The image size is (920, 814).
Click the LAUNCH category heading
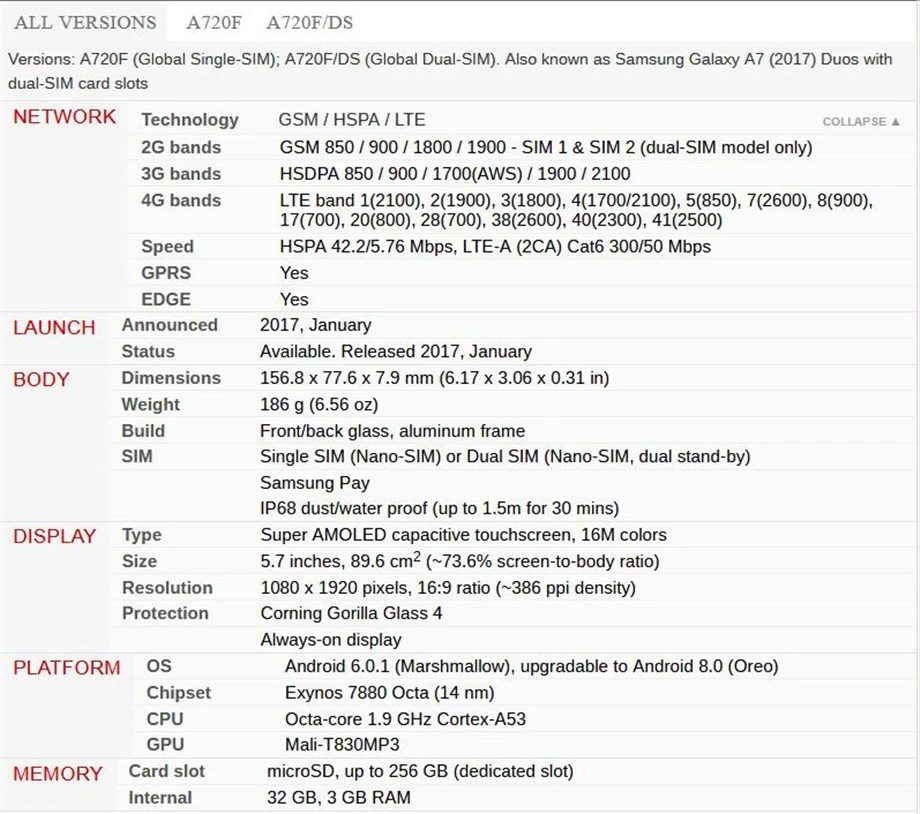click(54, 327)
